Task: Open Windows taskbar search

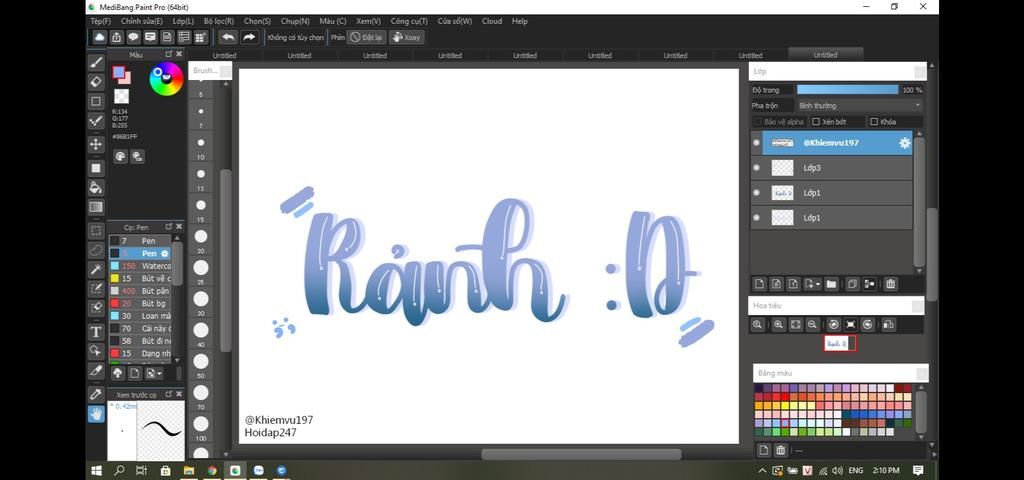Action: (119, 470)
